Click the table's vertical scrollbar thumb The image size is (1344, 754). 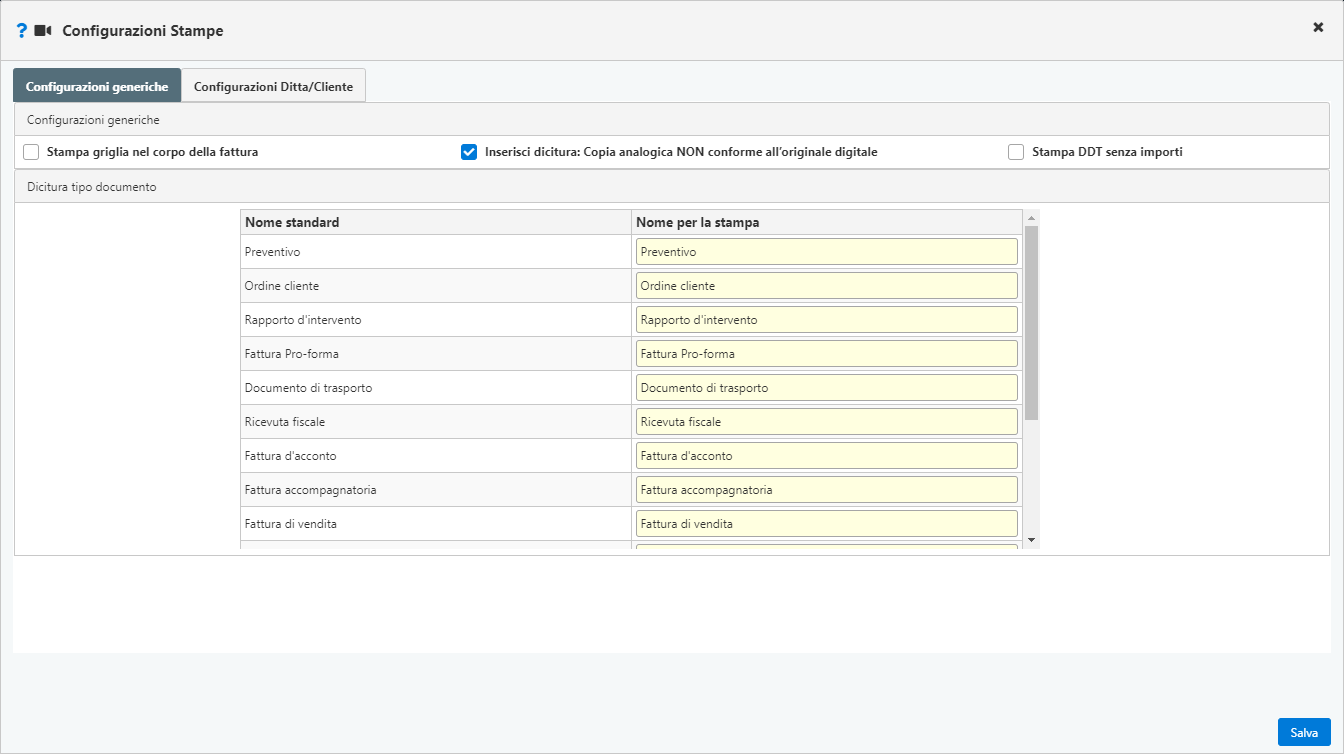click(1032, 322)
